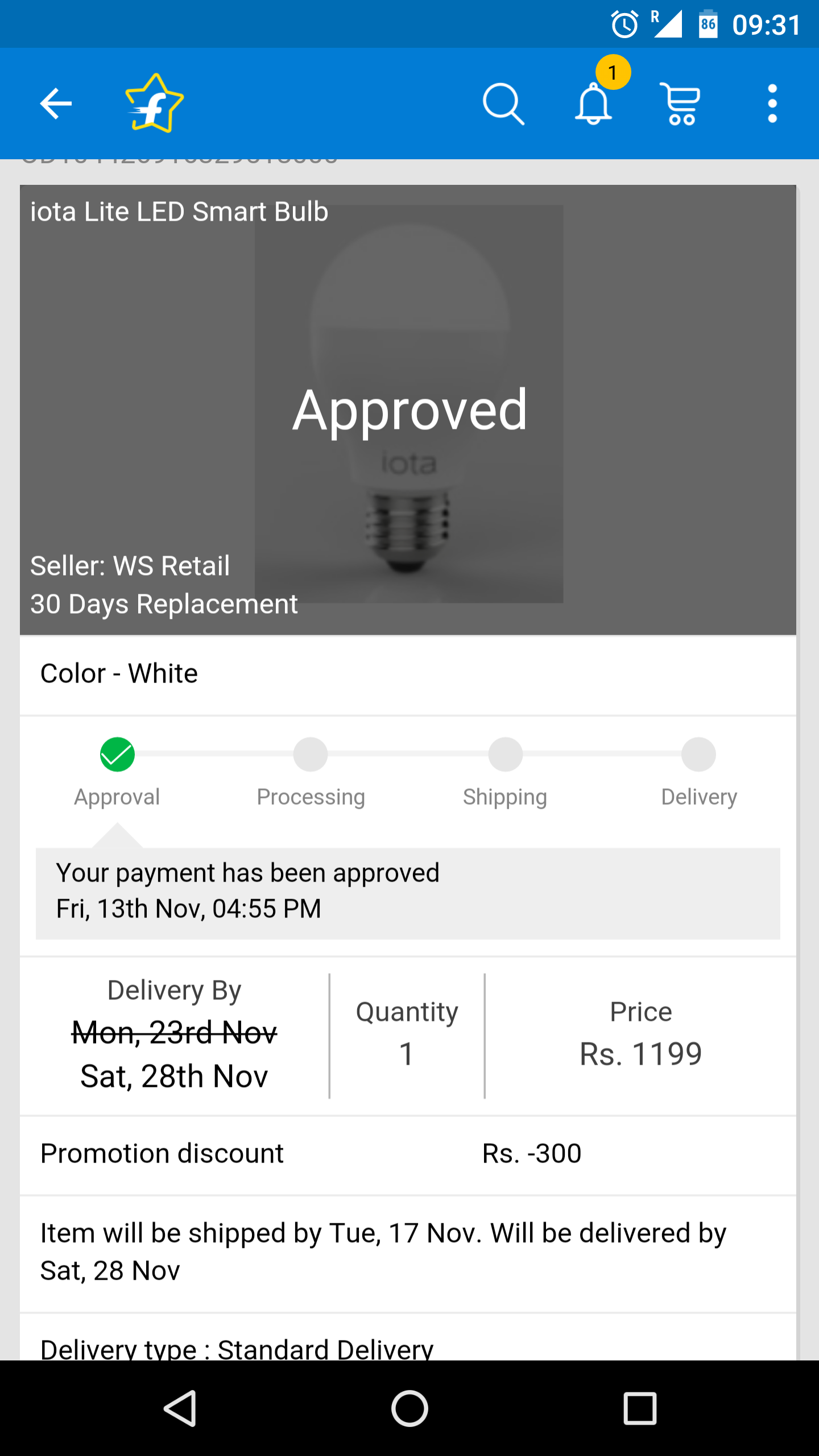Tap the Promotion discount row

tap(408, 1154)
